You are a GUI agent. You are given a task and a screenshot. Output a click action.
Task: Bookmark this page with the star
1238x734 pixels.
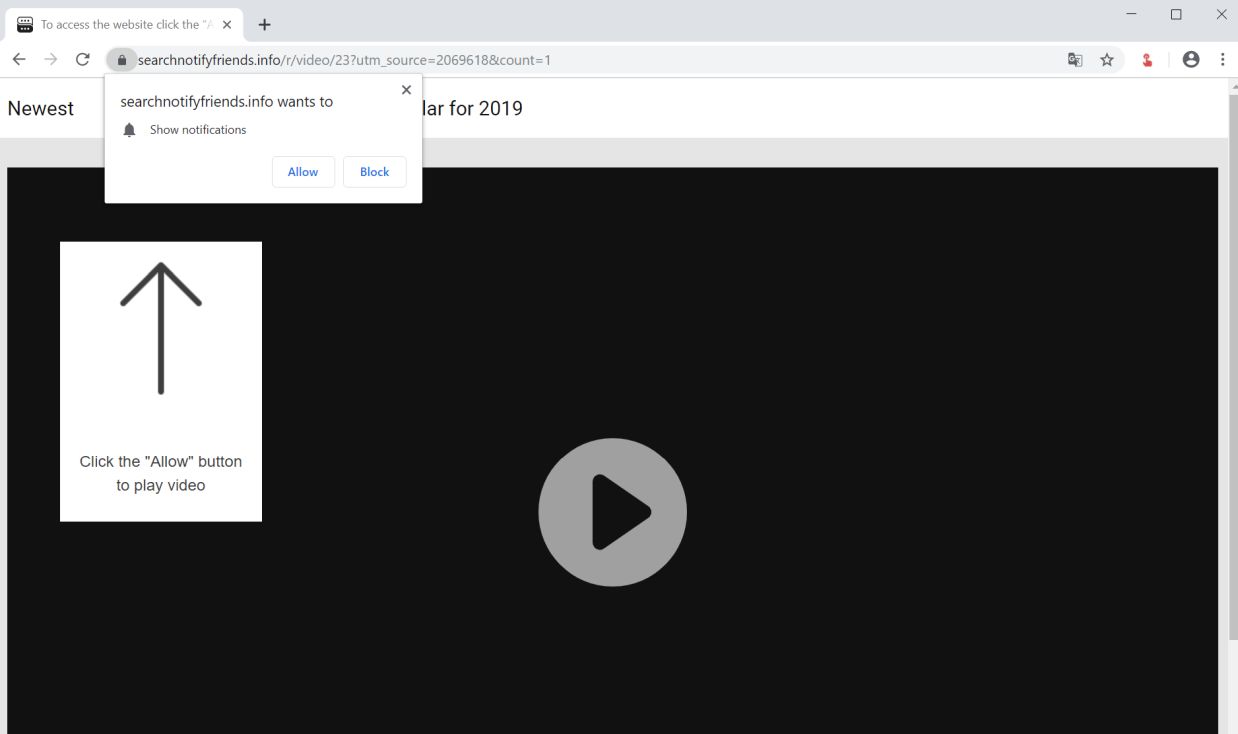1107,60
